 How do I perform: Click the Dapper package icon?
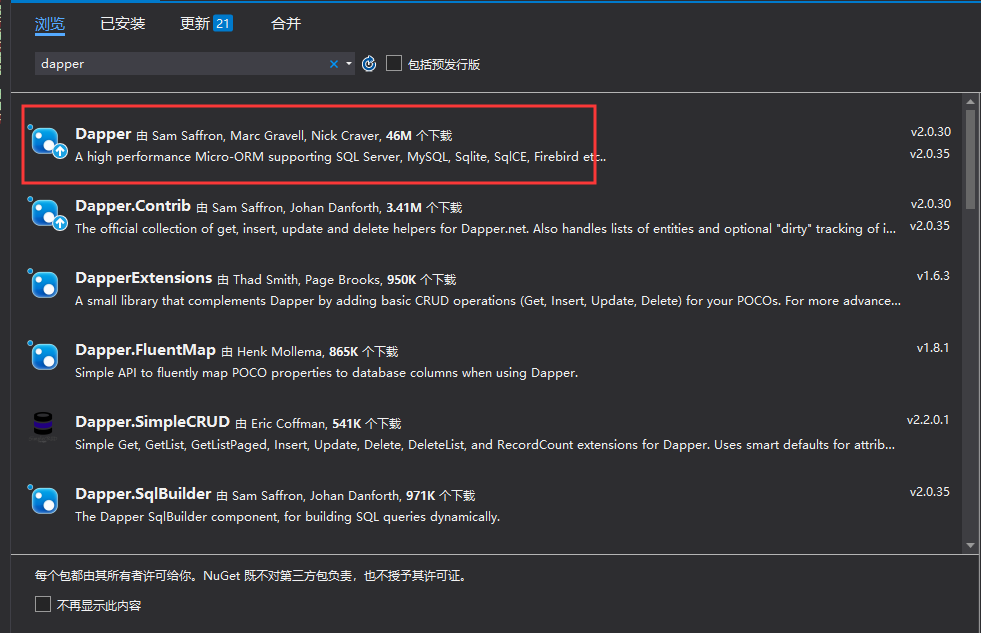(x=48, y=142)
